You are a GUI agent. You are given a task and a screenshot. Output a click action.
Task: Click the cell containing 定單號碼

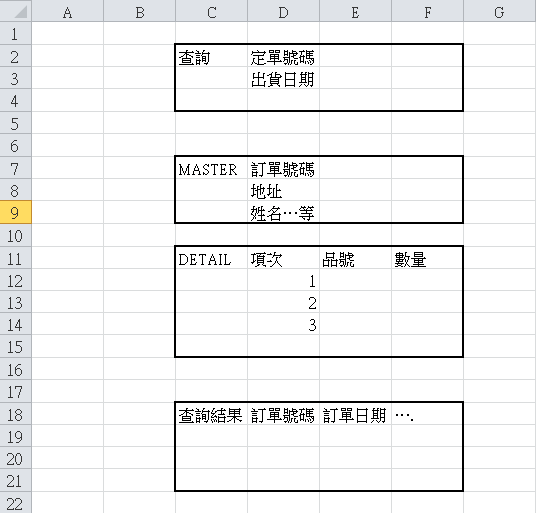(283, 56)
